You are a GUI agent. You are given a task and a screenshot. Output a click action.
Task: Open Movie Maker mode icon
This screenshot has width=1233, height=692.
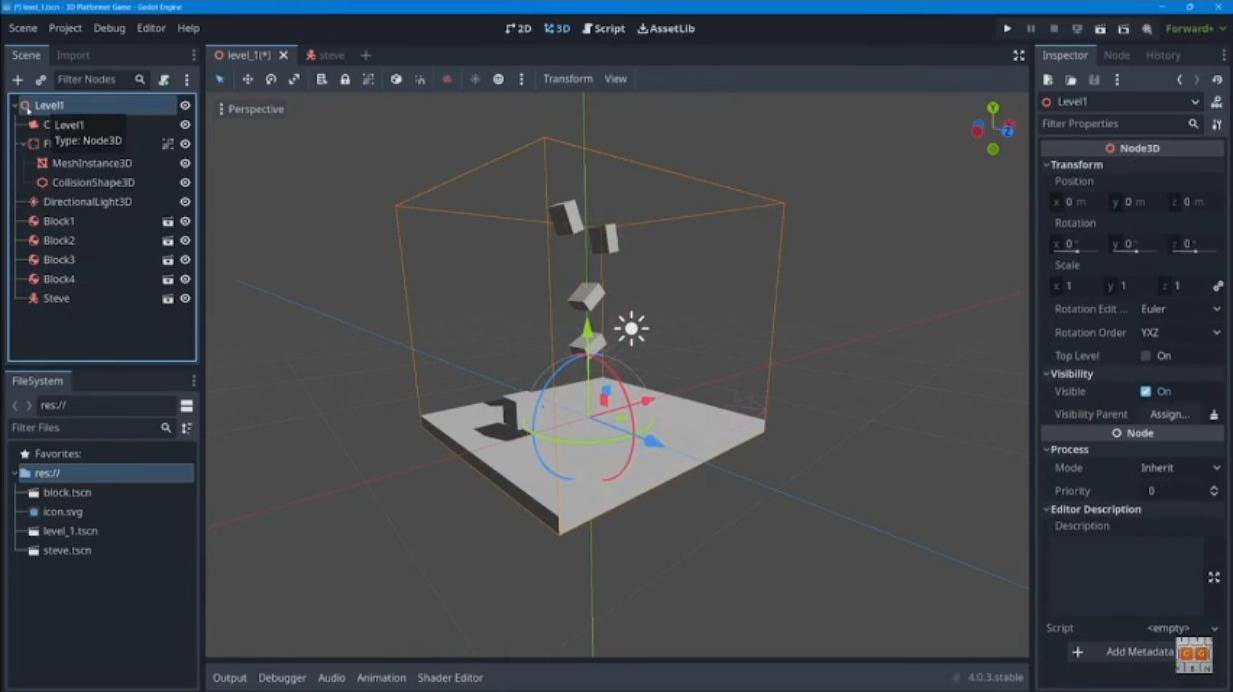click(x=1147, y=29)
